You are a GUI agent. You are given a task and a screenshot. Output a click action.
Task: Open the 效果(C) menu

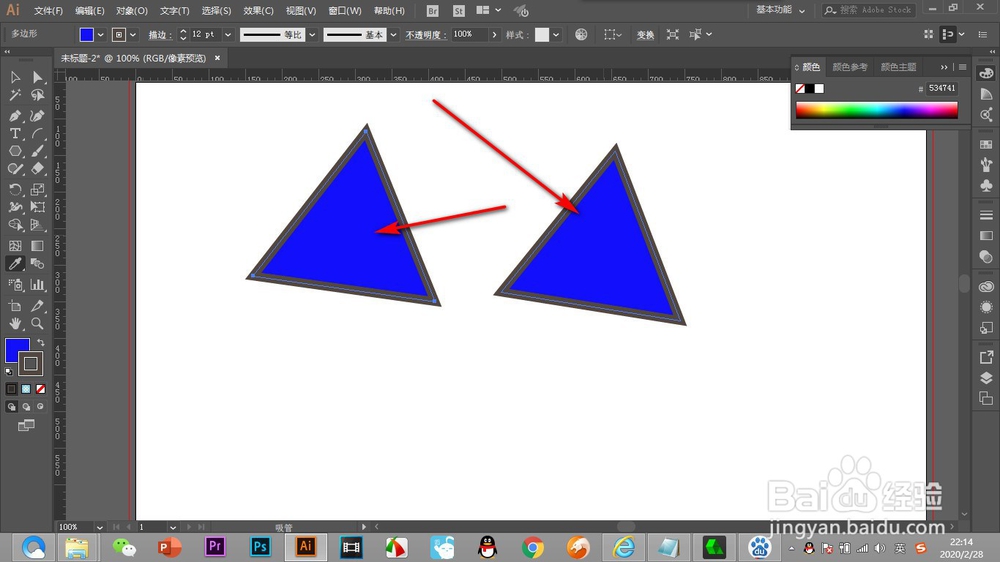click(258, 11)
